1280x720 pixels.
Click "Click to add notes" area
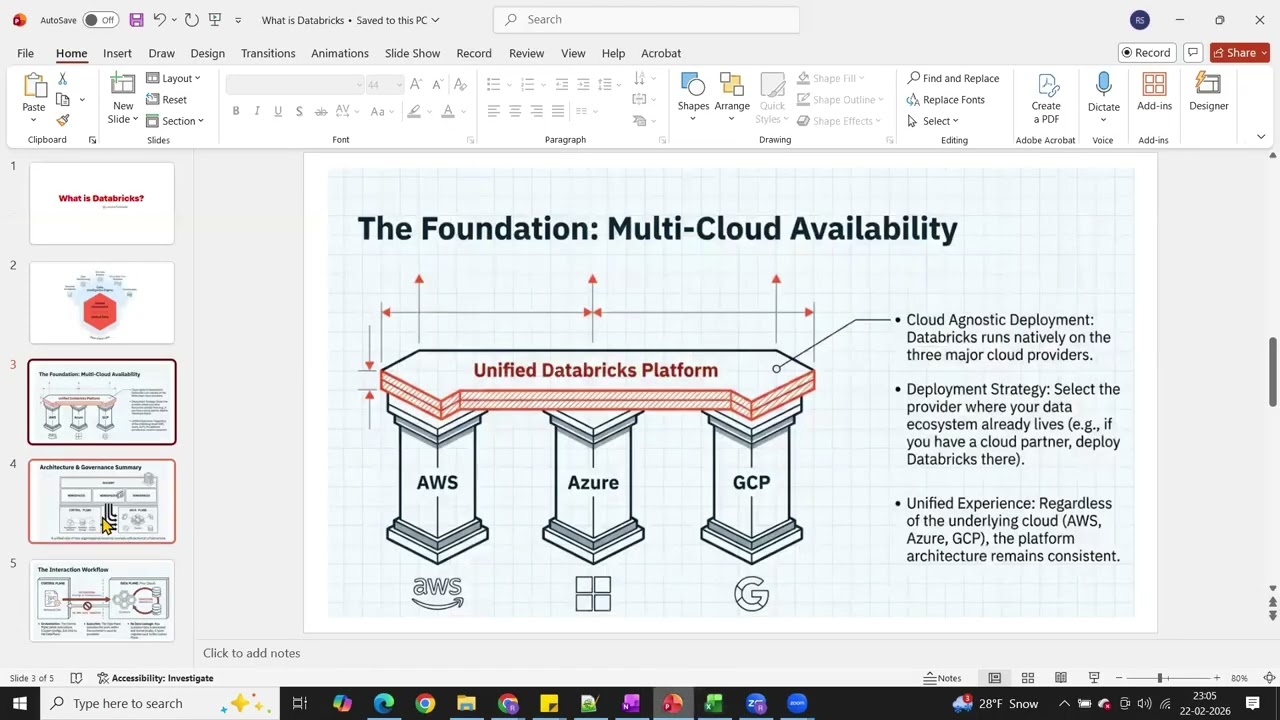(251, 653)
